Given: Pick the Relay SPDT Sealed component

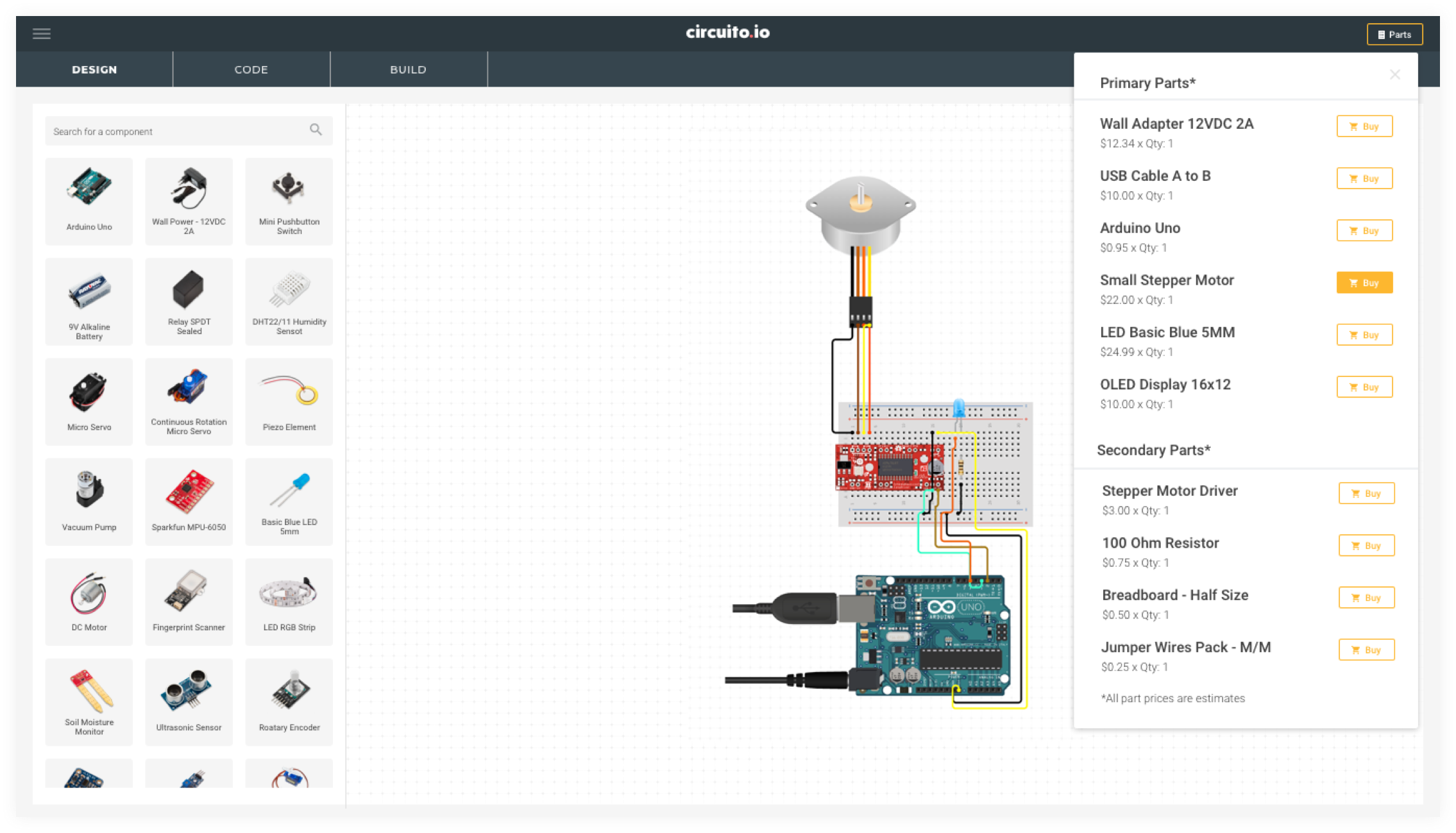Looking at the screenshot, I should pos(189,301).
